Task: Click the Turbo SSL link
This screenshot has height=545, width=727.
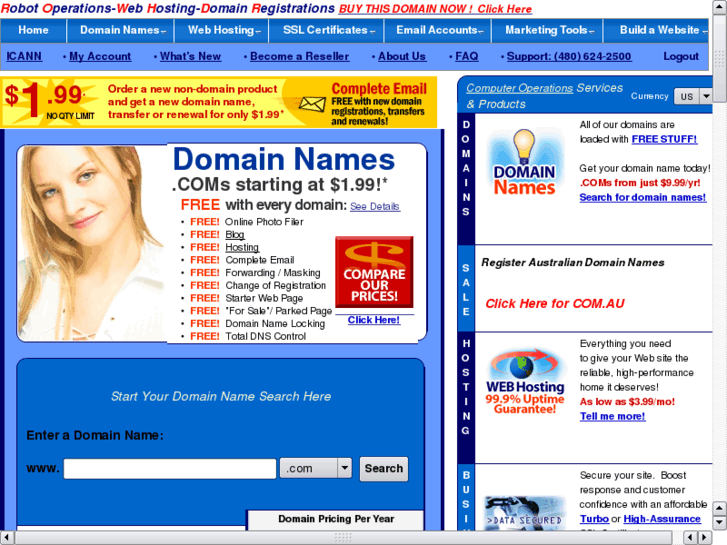Action: pyautogui.click(x=594, y=519)
